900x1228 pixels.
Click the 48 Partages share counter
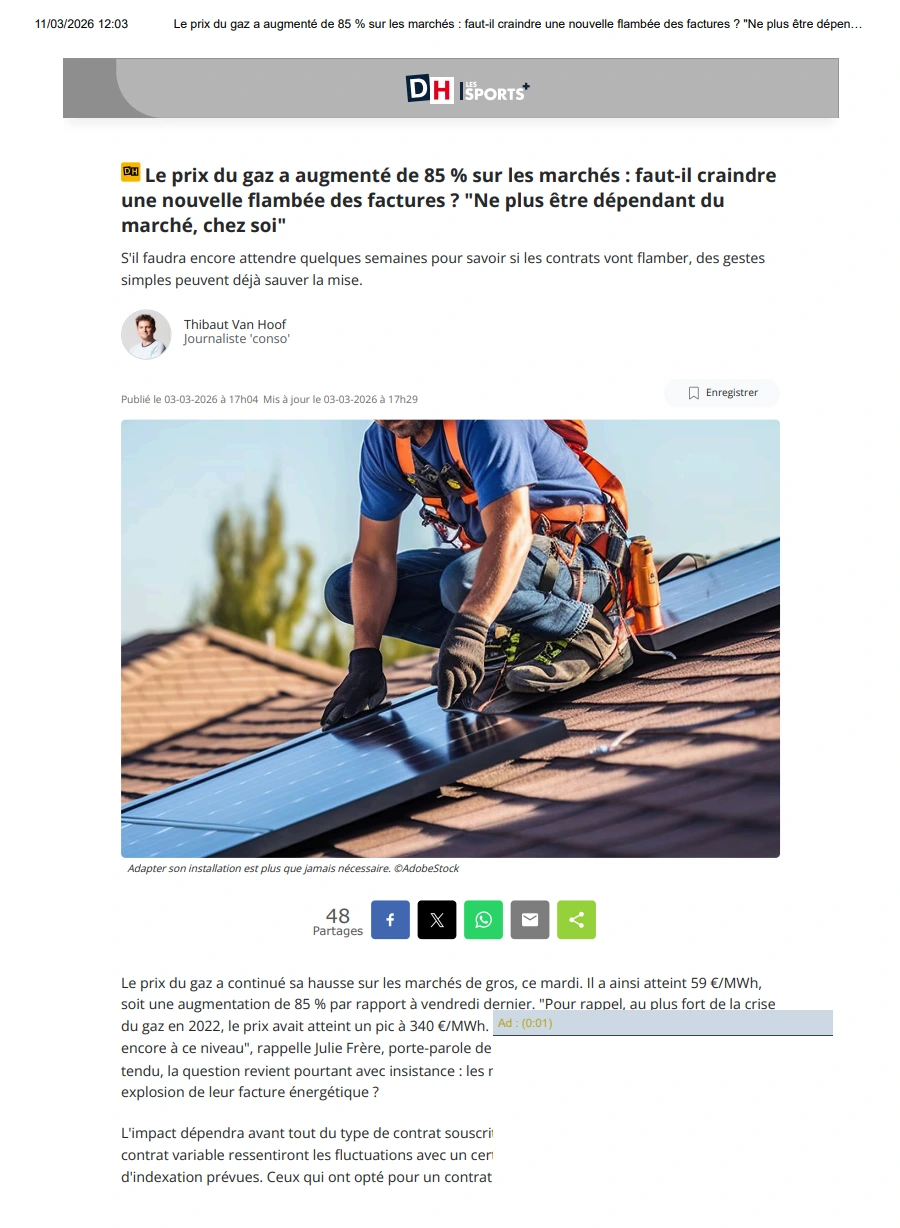pos(338,921)
